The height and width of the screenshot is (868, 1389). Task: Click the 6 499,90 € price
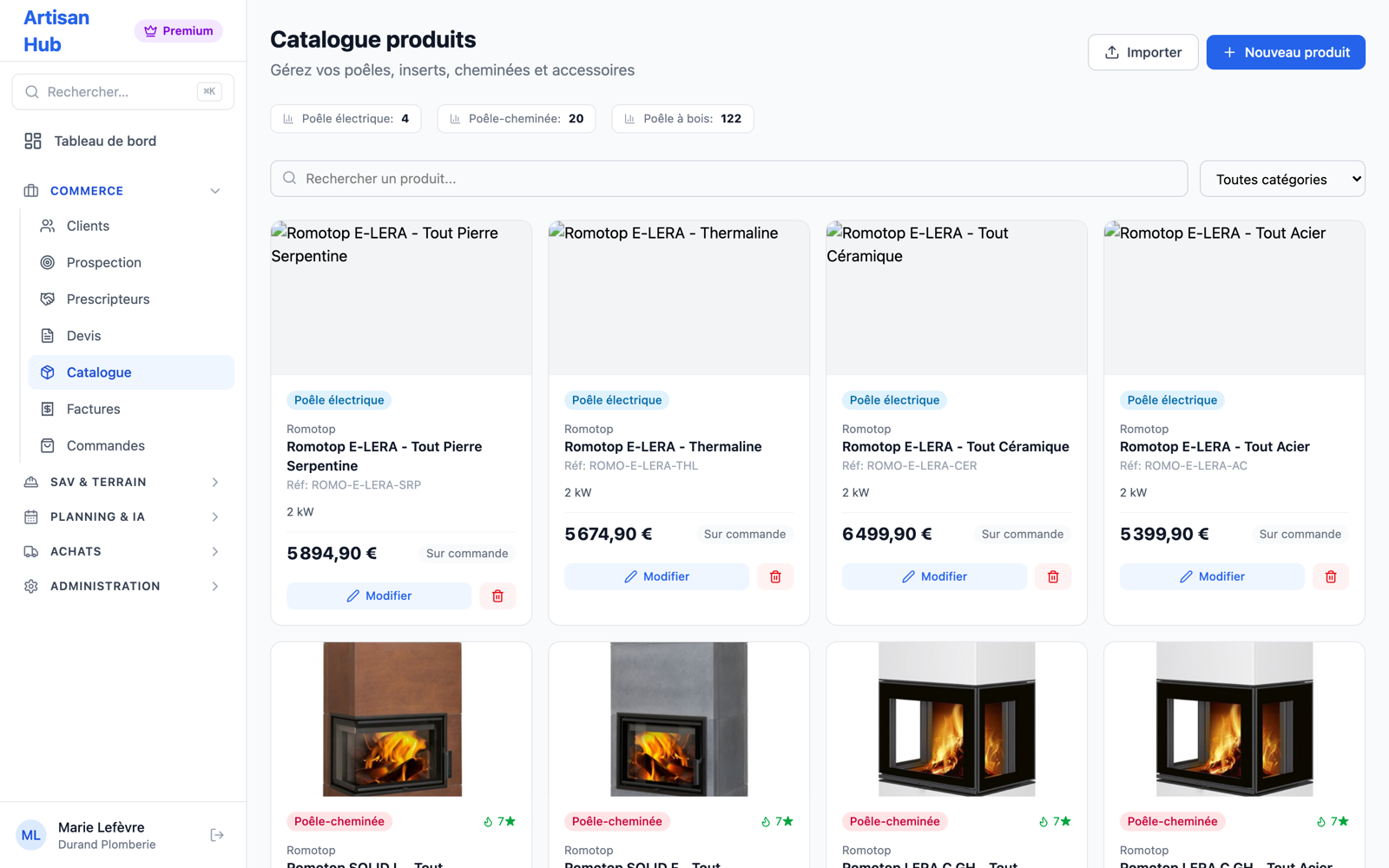[887, 534]
